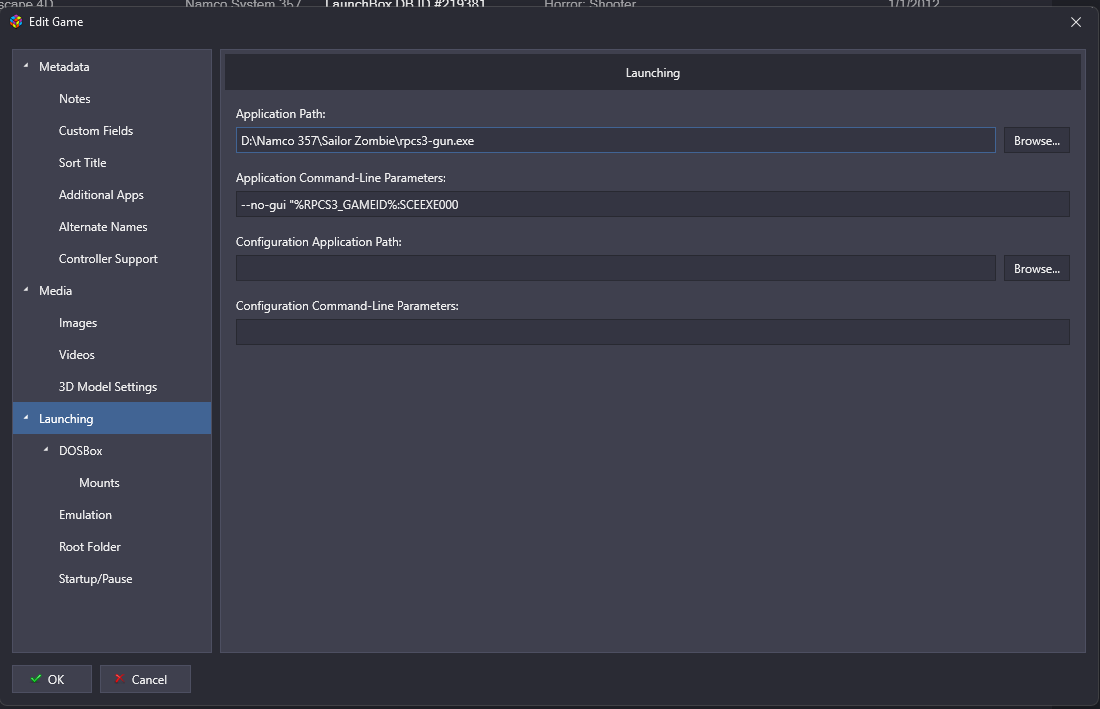Open the Mounts page
Screen dimensions: 1100x709
[x=99, y=482]
